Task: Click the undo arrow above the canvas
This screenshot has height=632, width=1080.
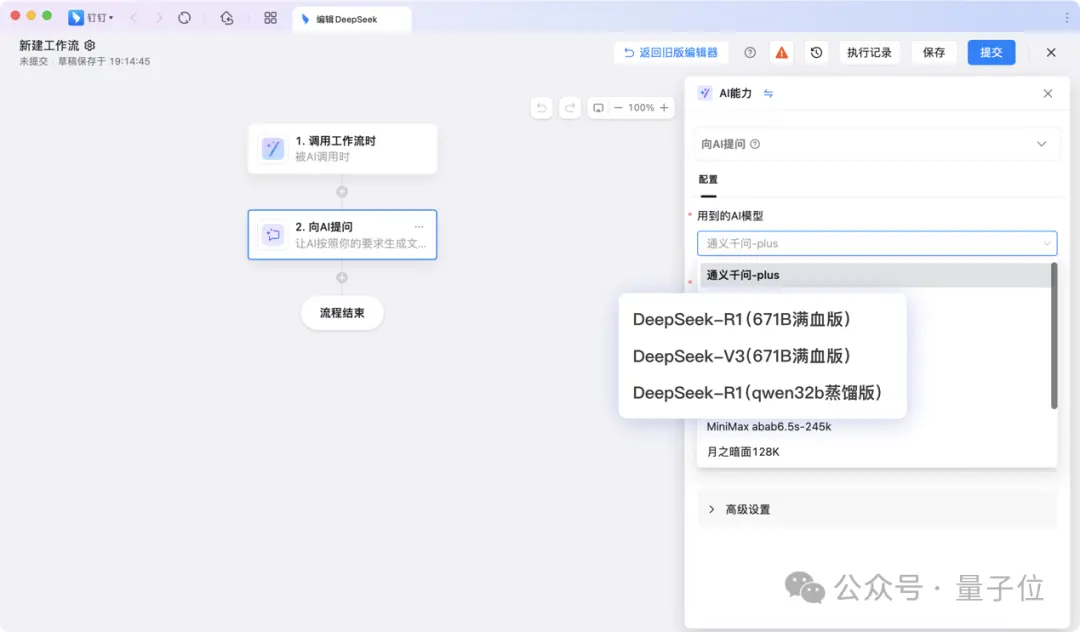Action: point(541,107)
